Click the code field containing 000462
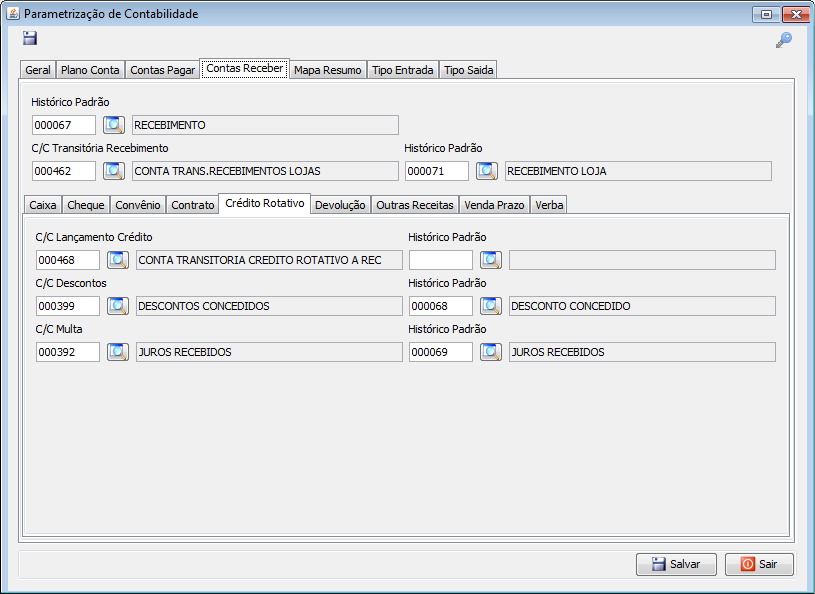This screenshot has width=815, height=594. pos(64,171)
